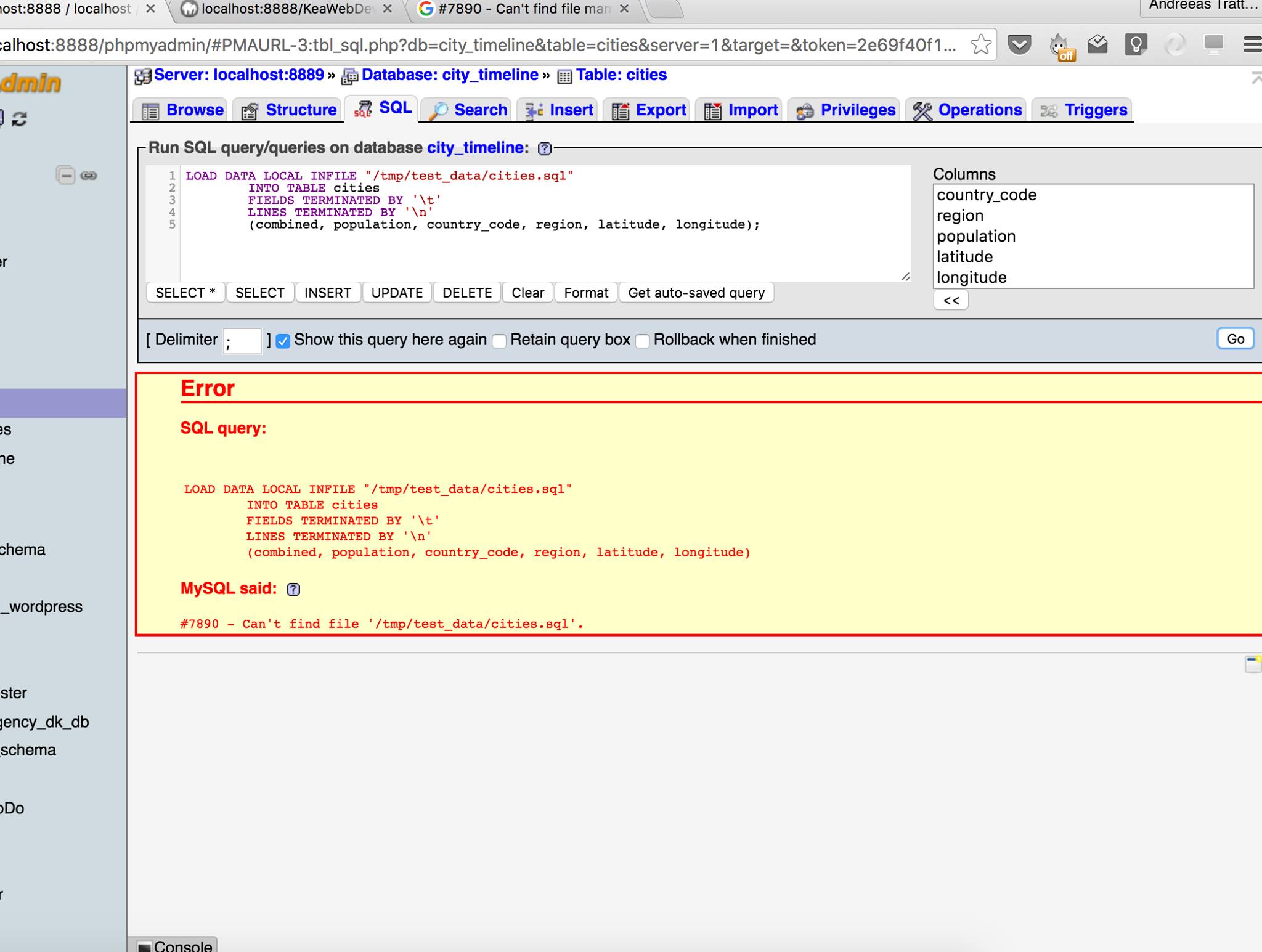The height and width of the screenshot is (952, 1262).
Task: Uncheck Show this query here again
Action: point(283,340)
